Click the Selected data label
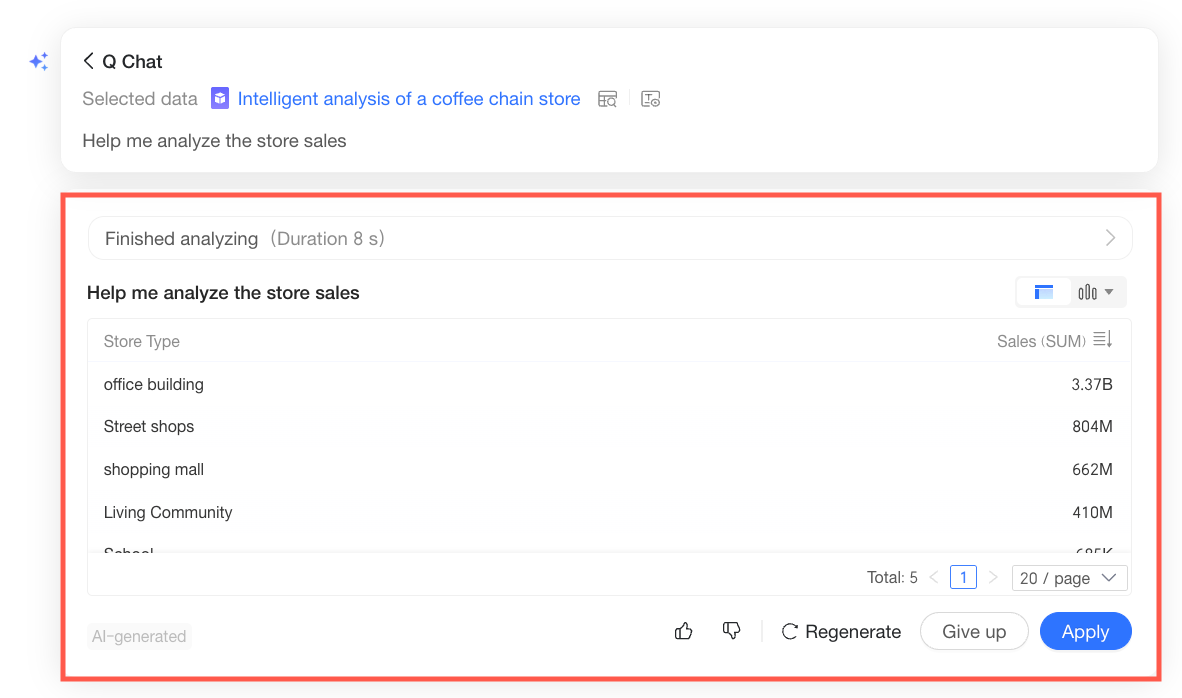1182x698 pixels. tap(139, 99)
